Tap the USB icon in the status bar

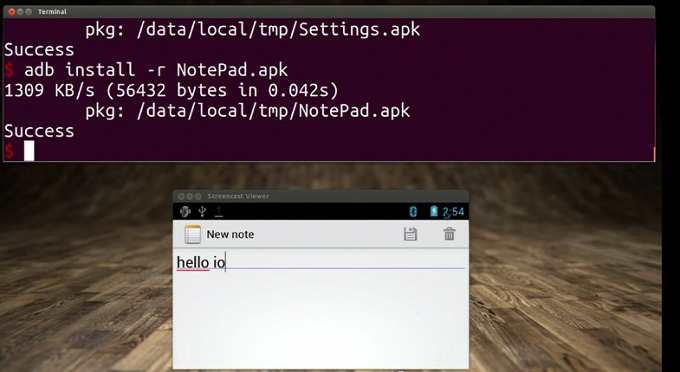(202, 212)
